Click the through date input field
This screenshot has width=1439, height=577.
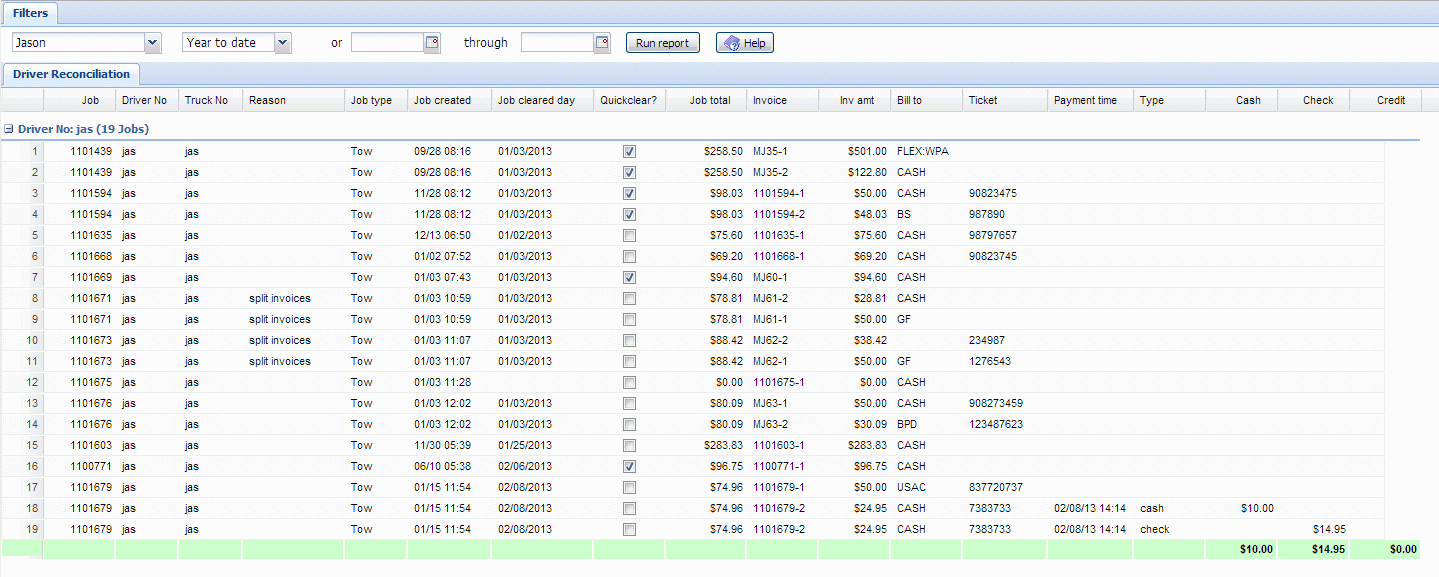(x=557, y=43)
